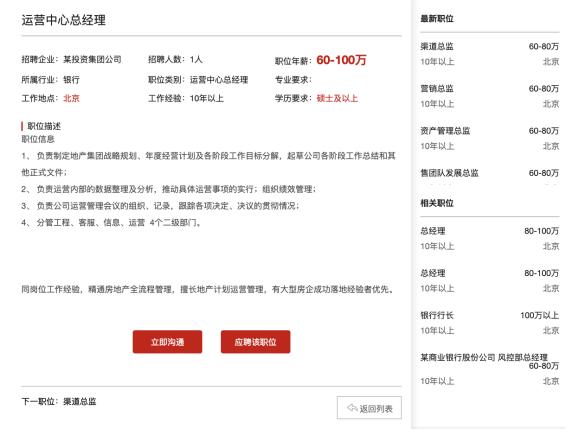Screen dimensions: 585x437
Task: Click the 立即沟通 button
Action: 167,341
